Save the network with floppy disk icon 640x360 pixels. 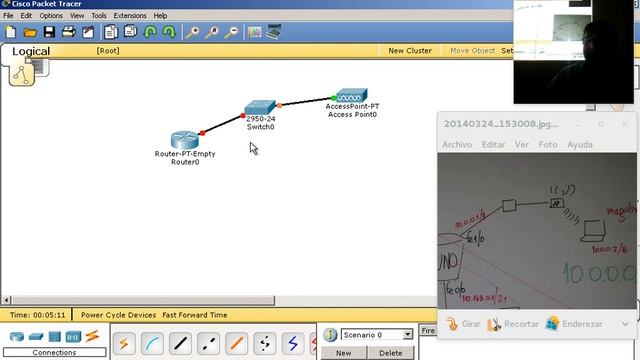coord(49,32)
